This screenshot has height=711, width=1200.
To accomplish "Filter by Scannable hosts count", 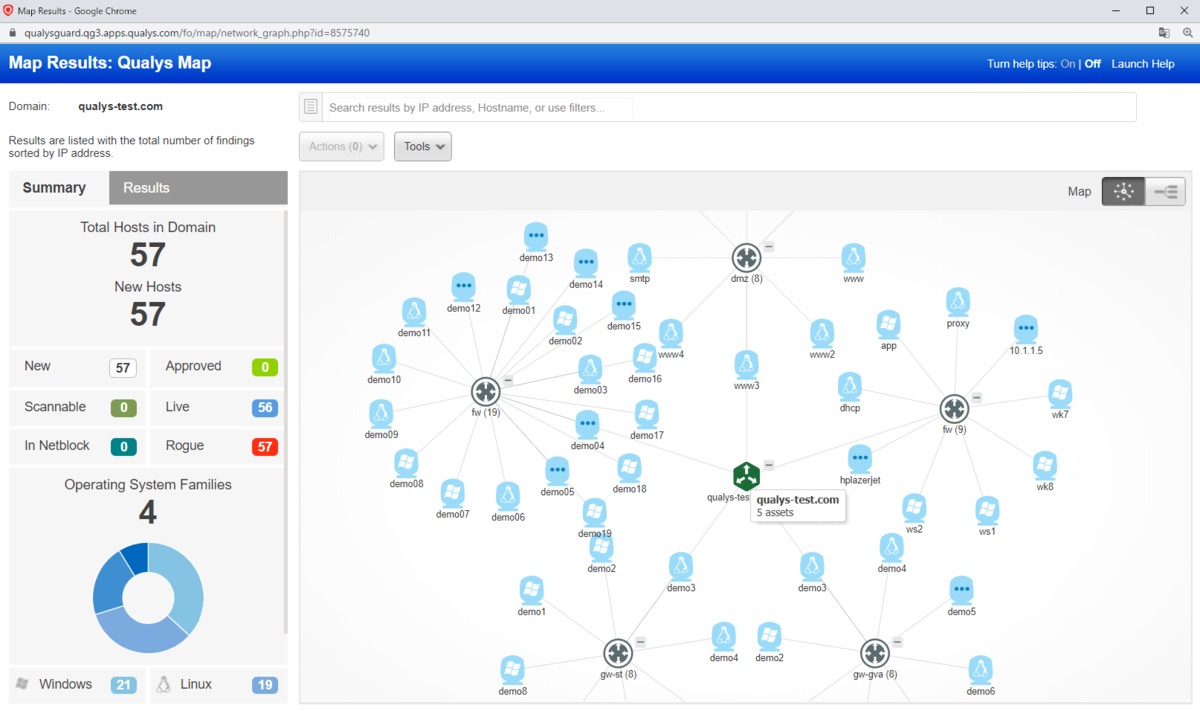I will click(x=123, y=408).
